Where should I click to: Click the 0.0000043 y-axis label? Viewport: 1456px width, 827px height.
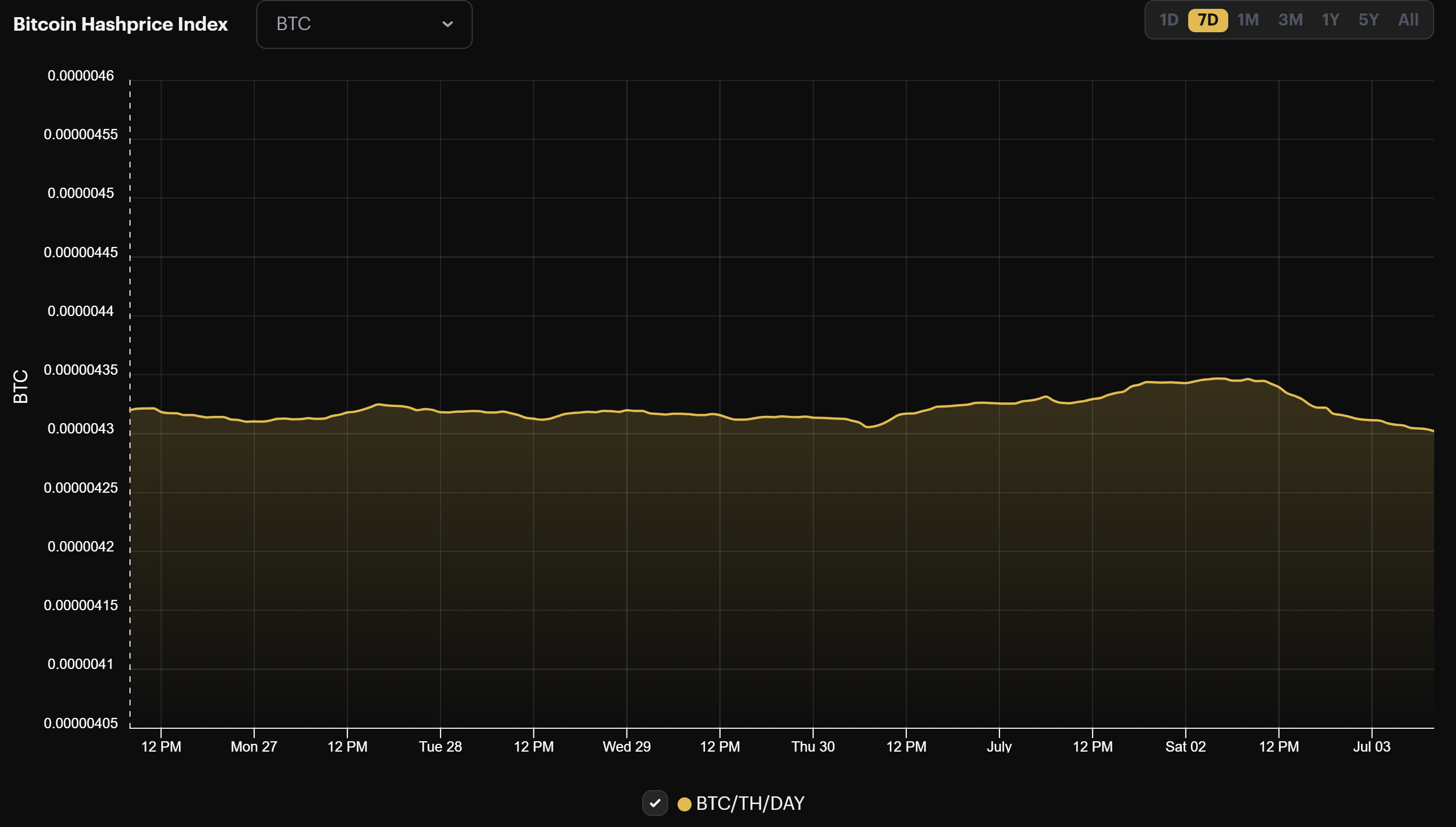(x=81, y=429)
